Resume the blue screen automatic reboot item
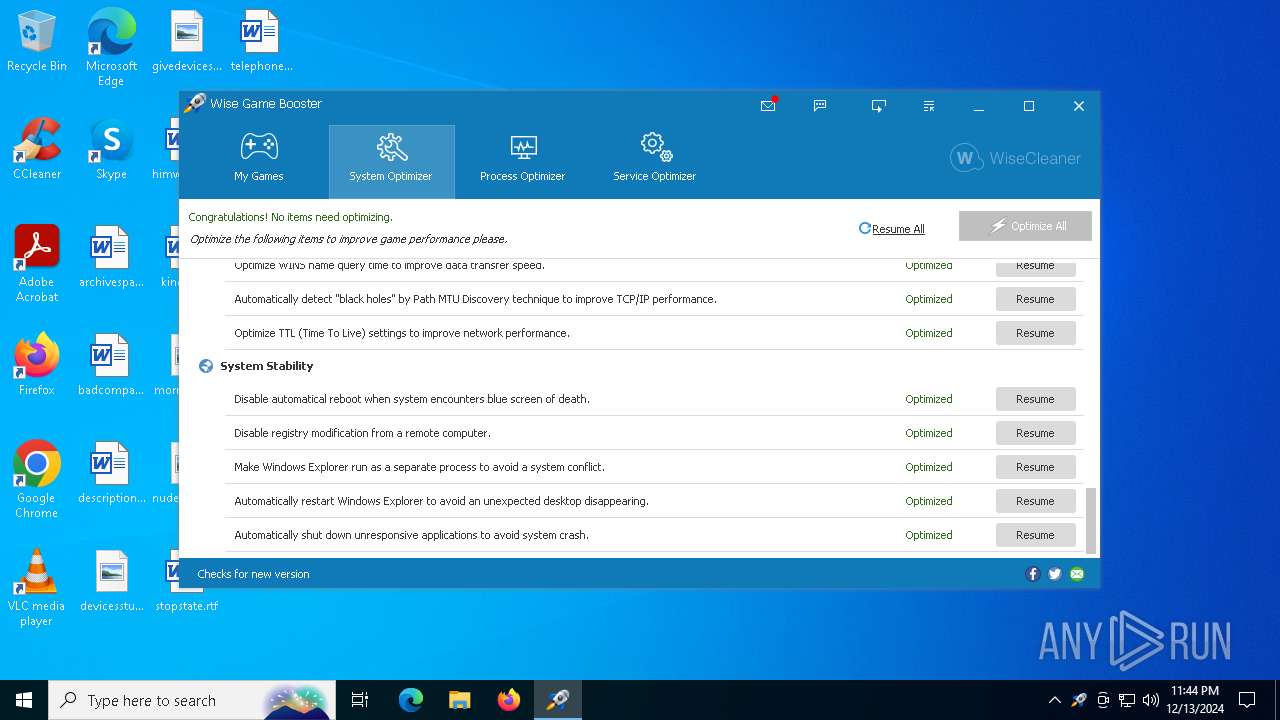1280x720 pixels. (1035, 399)
